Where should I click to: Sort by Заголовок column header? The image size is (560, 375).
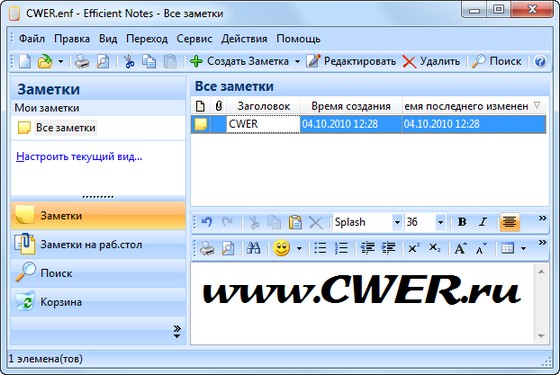pyautogui.click(x=264, y=106)
